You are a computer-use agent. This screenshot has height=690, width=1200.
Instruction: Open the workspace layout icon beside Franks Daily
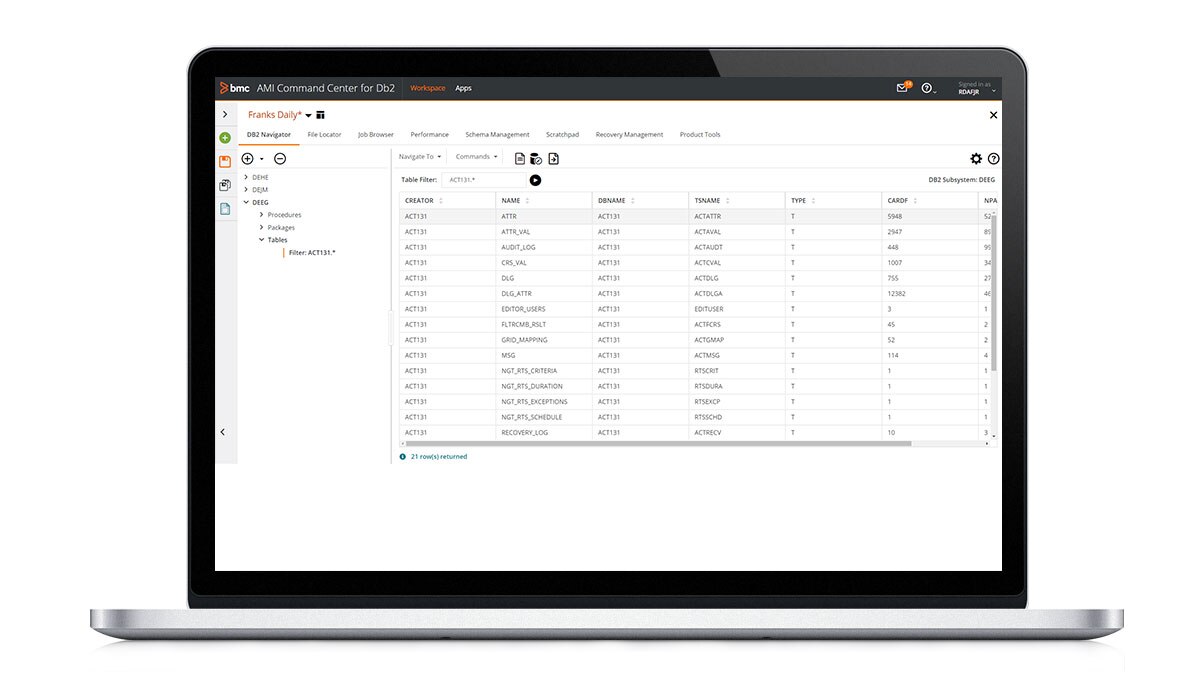[320, 115]
